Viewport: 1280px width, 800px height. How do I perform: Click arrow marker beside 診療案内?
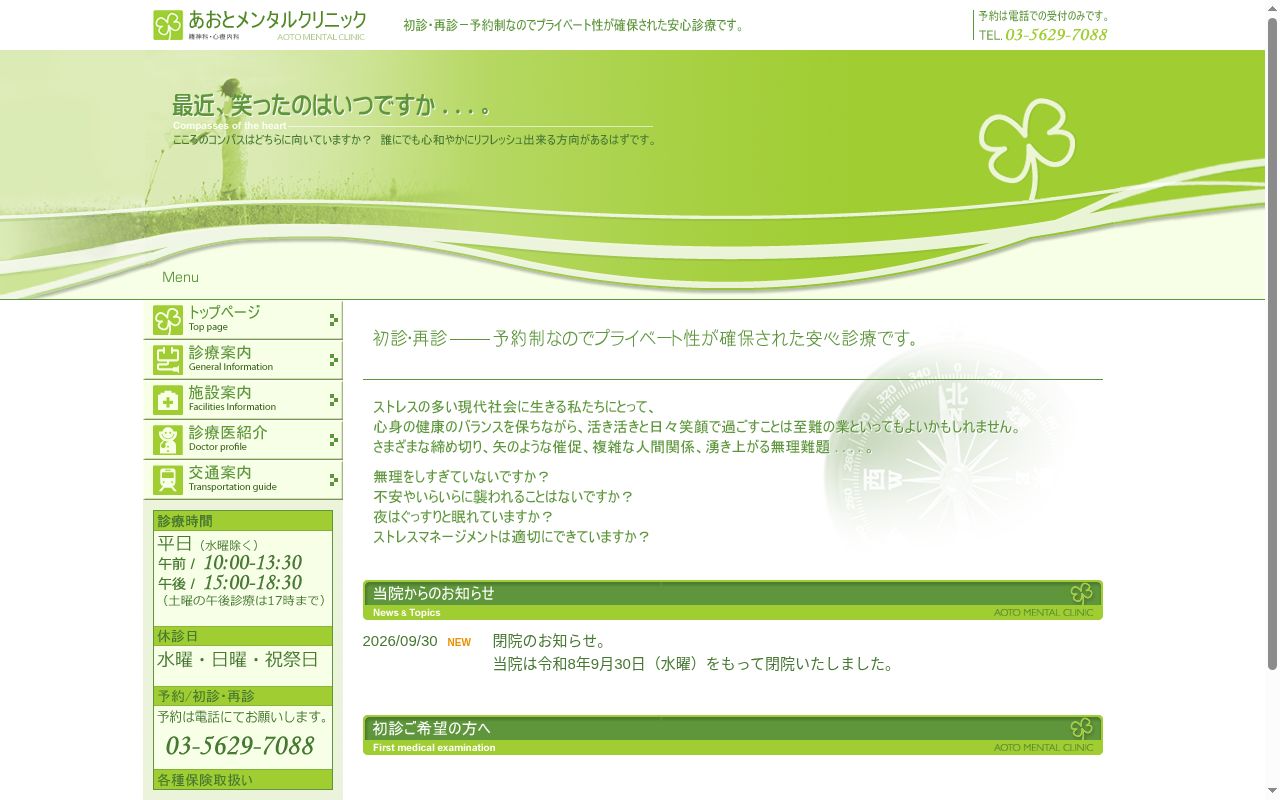click(x=334, y=360)
